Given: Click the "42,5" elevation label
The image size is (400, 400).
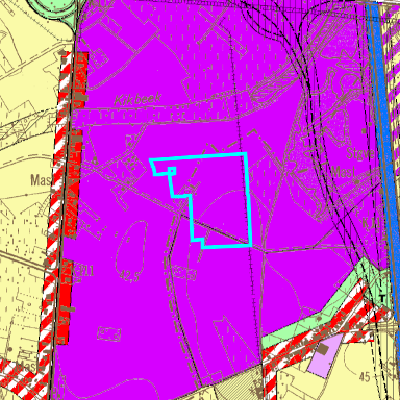Looking at the screenshot, I should pyautogui.click(x=130, y=276).
